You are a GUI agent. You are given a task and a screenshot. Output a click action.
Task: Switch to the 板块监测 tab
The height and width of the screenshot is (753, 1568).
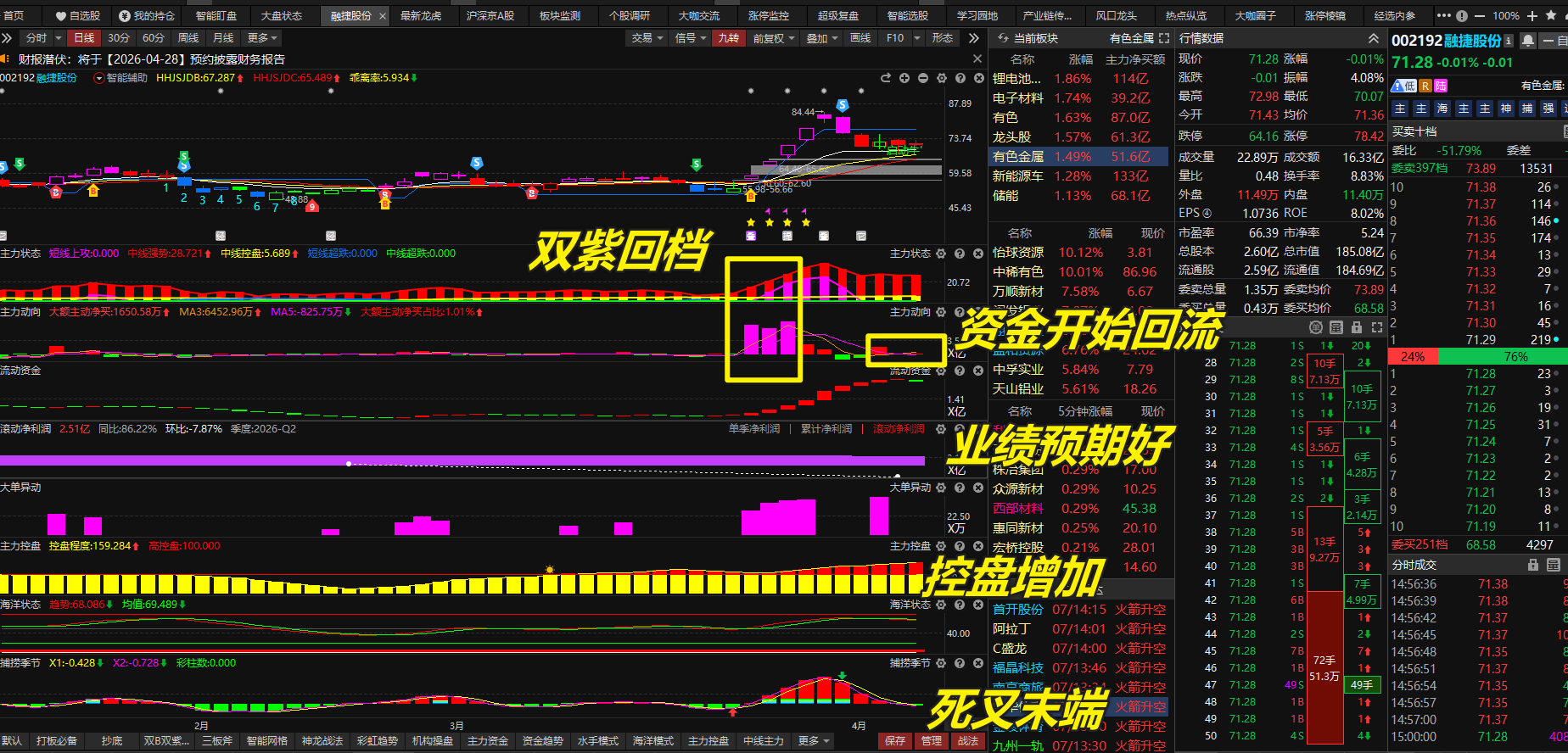tap(560, 15)
